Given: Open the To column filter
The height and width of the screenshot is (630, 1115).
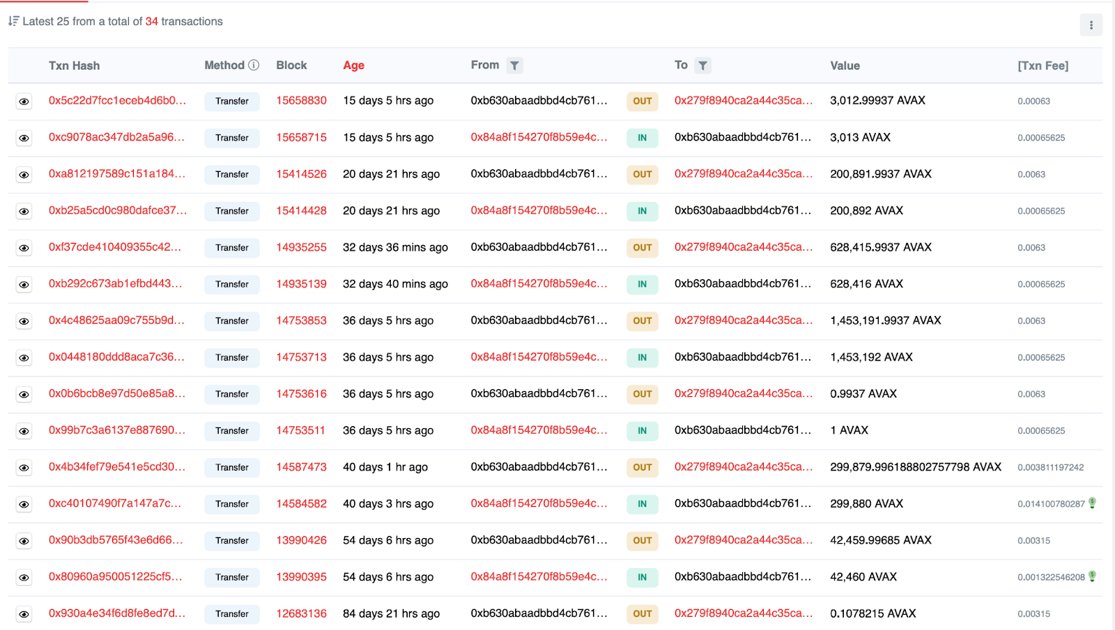Looking at the screenshot, I should tap(703, 65).
